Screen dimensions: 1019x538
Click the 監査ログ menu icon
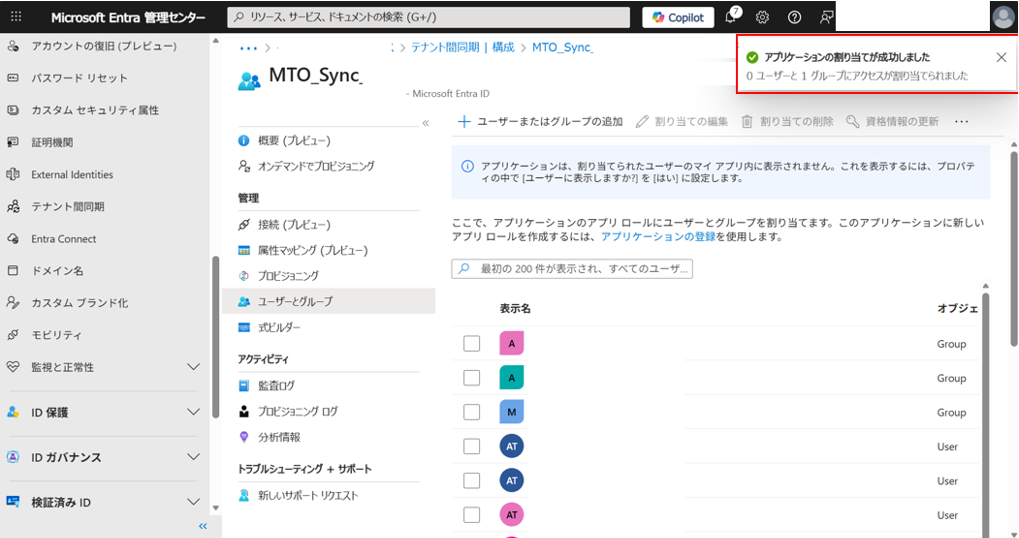click(x=244, y=386)
